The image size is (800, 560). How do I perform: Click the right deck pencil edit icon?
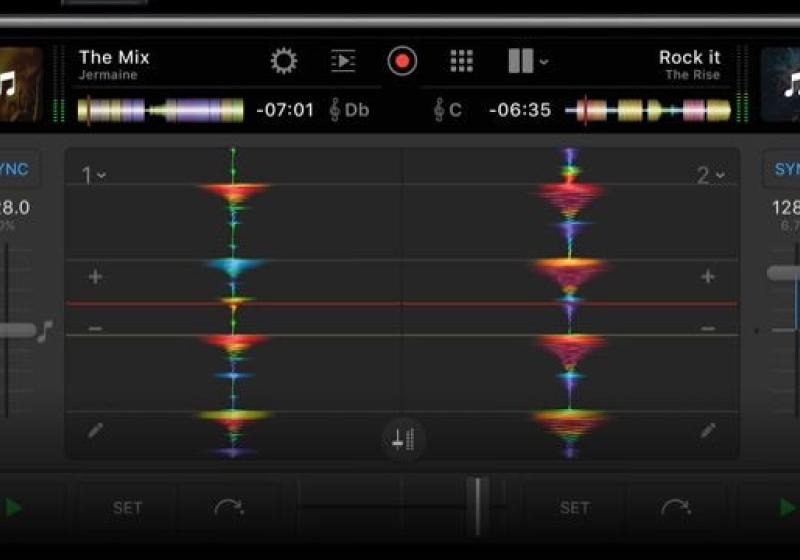pyautogui.click(x=708, y=431)
